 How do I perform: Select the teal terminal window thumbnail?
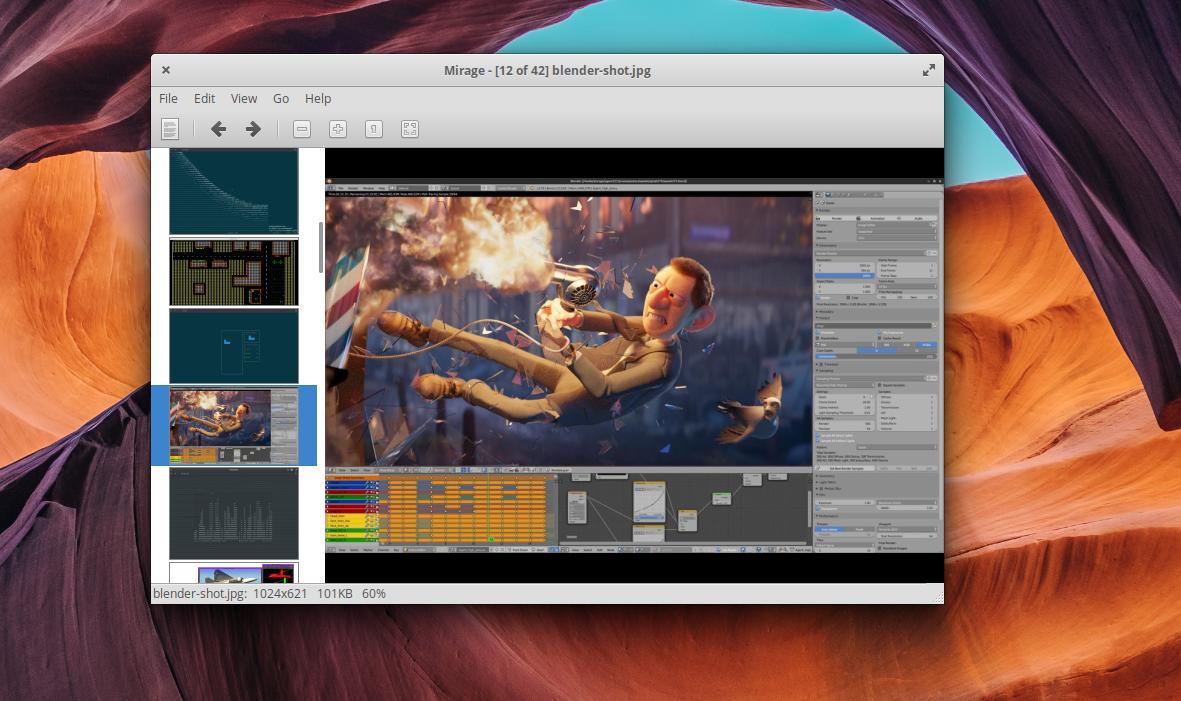(x=233, y=347)
